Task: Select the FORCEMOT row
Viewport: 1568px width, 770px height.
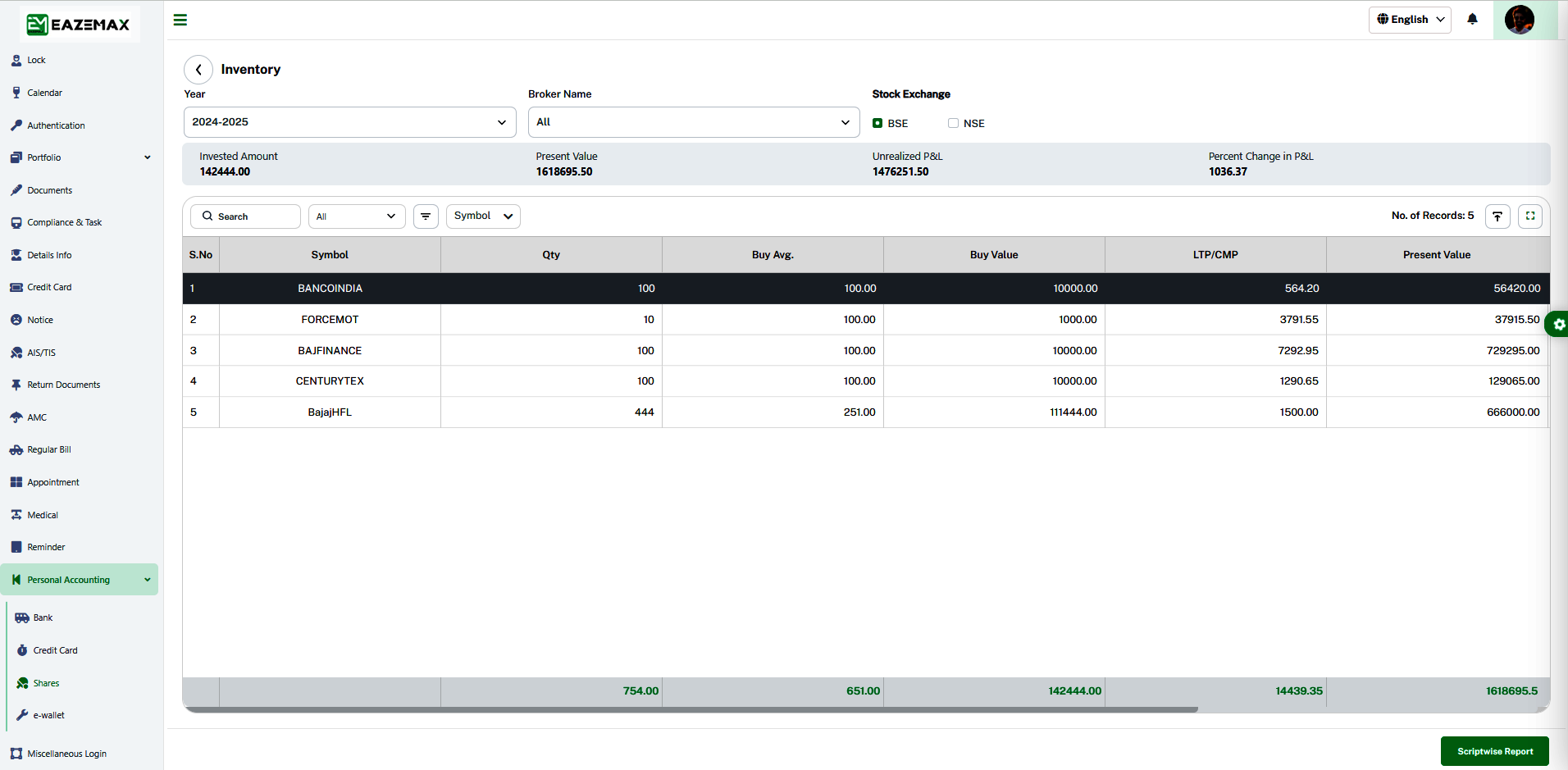Action: (x=865, y=320)
